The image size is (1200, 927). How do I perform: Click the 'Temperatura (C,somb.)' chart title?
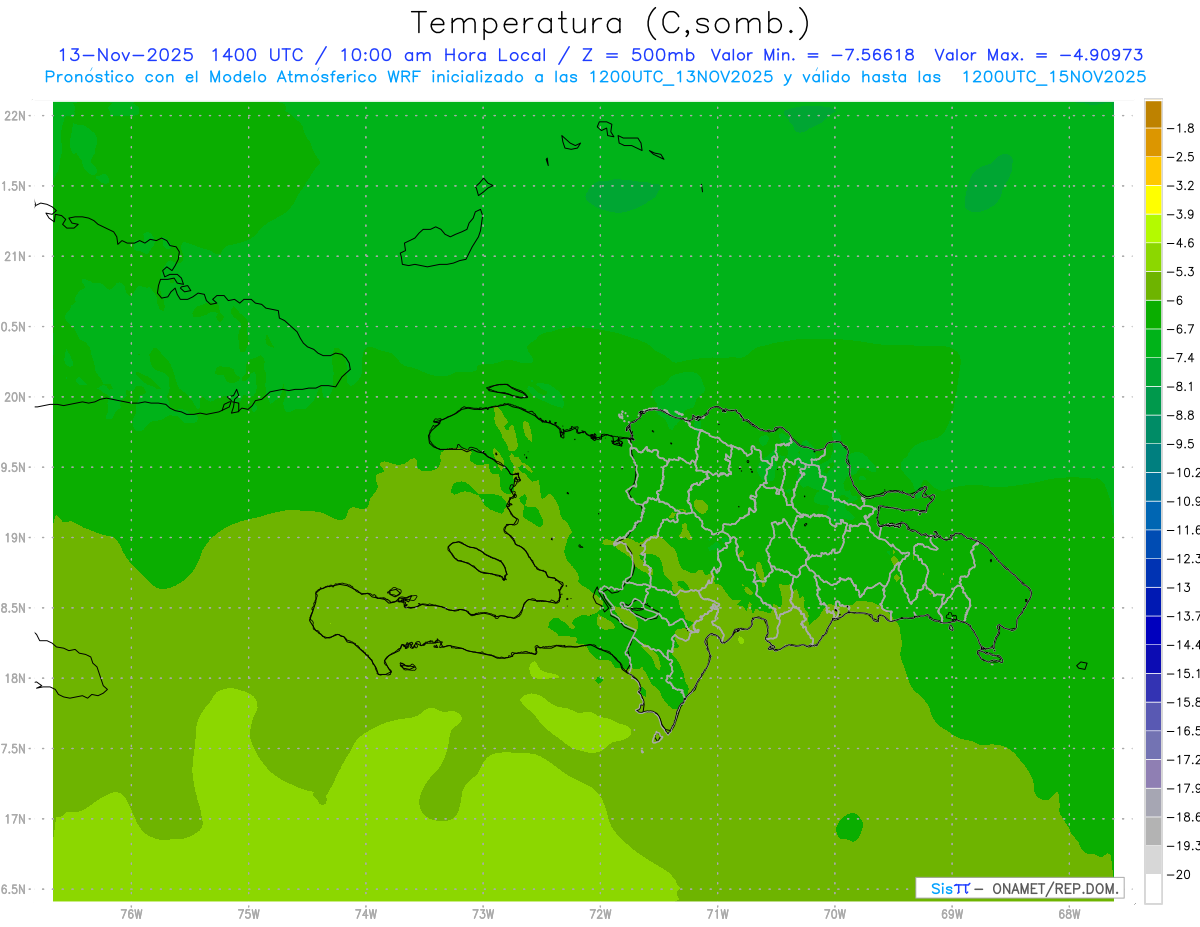tap(610, 23)
